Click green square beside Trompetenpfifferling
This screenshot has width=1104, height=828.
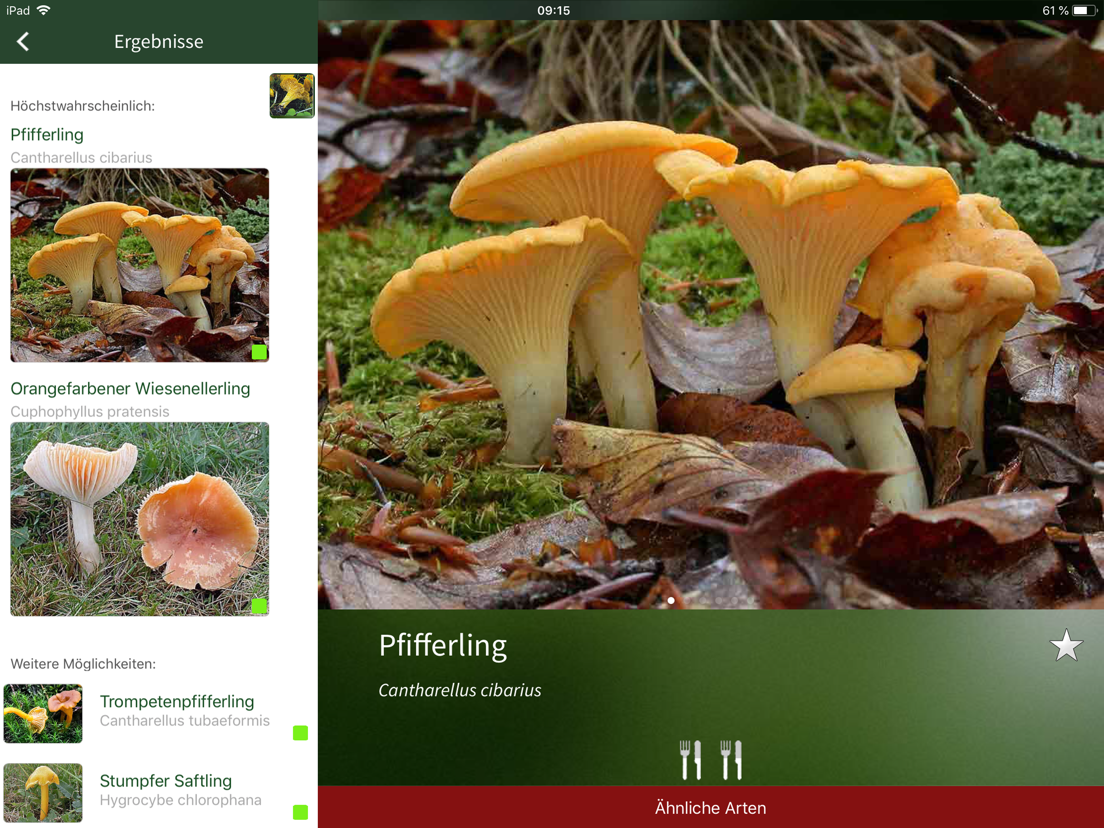coord(301,733)
